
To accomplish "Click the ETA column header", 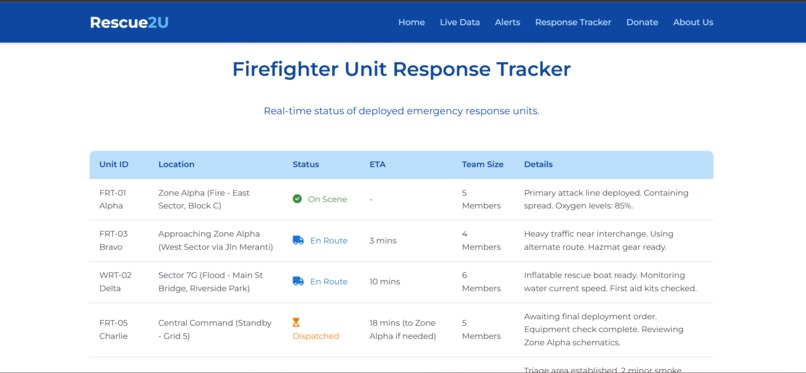I will [x=377, y=164].
